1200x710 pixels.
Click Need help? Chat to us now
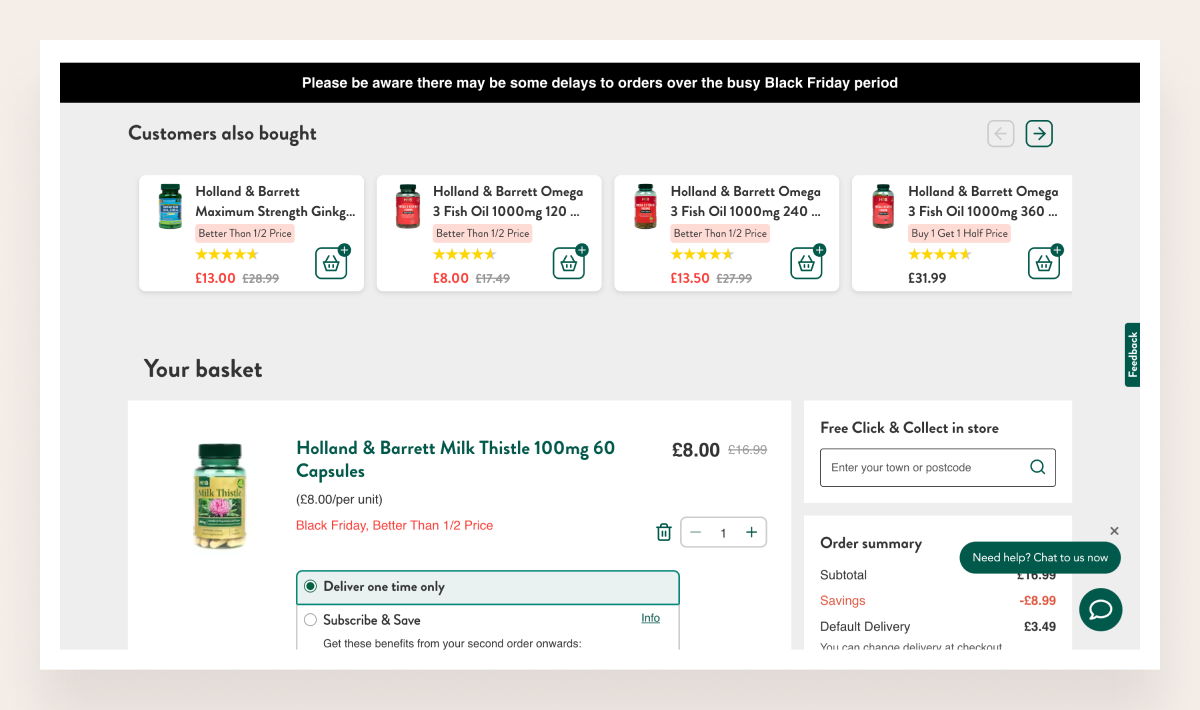[1040, 558]
